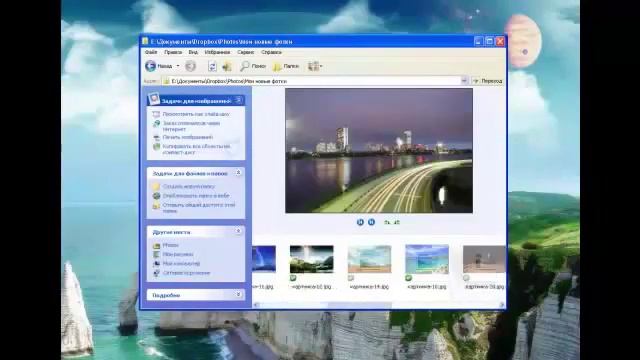Go back with the Назад arrow button

(x=158, y=66)
